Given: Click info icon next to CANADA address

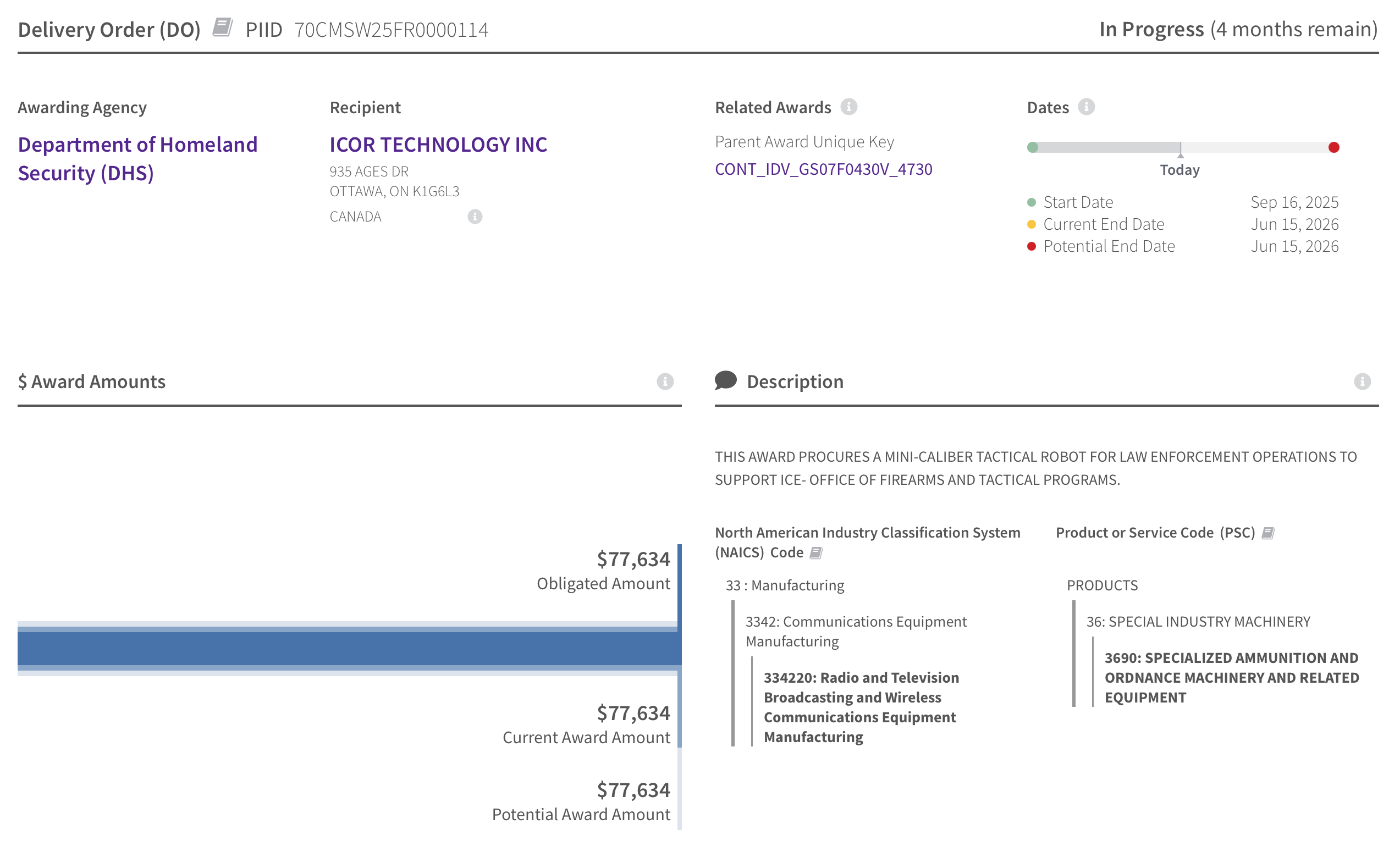Looking at the screenshot, I should (x=475, y=217).
